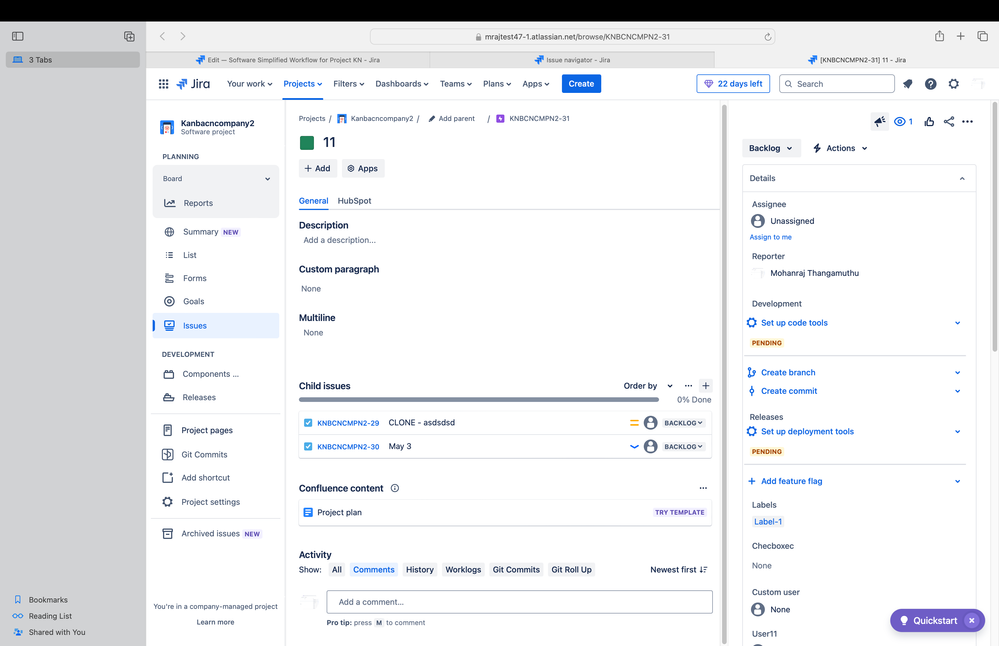This screenshot has height=646, width=999.
Task: Show Worklogs activity
Action: (463, 570)
